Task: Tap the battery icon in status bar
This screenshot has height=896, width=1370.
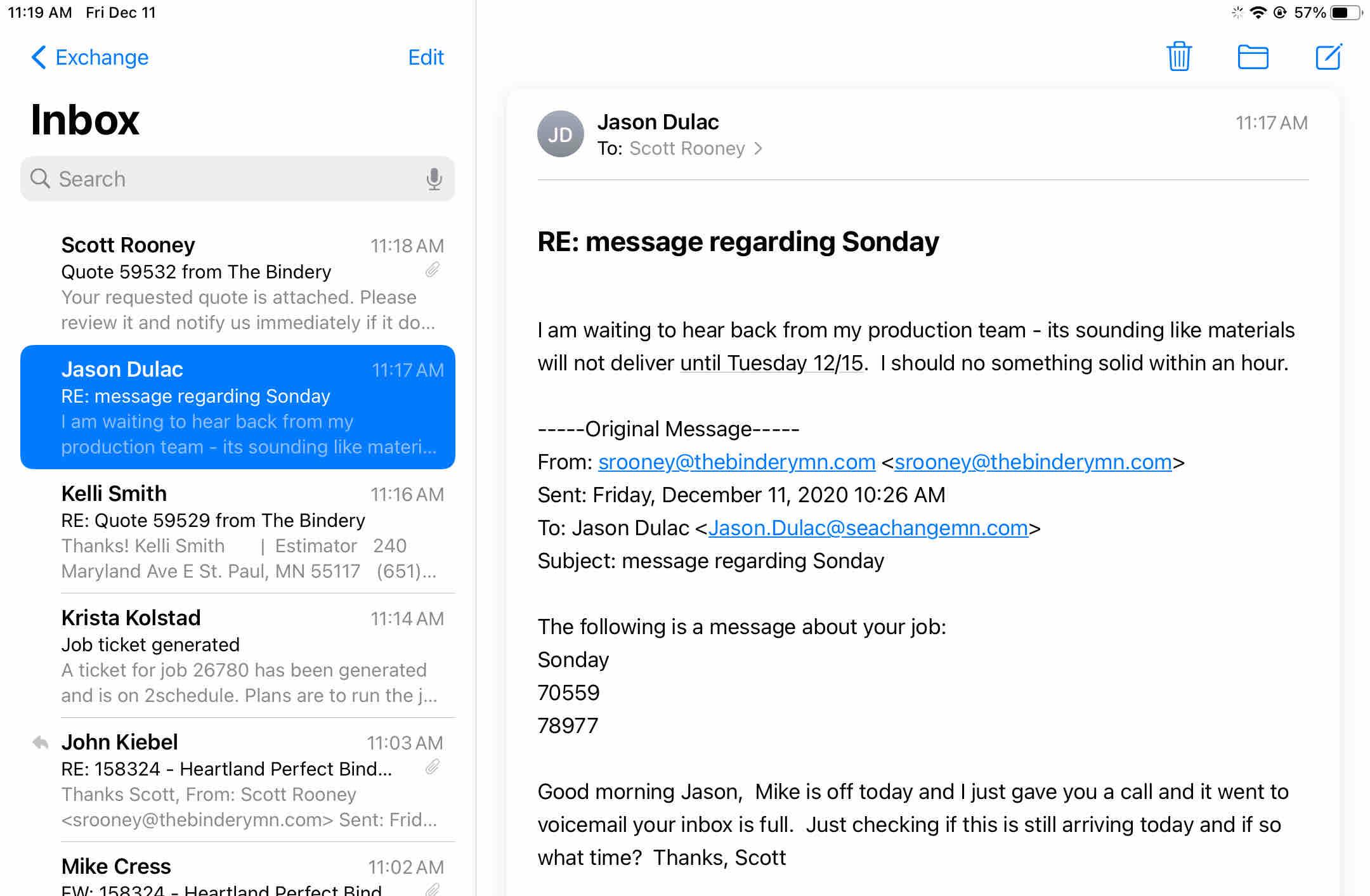Action: (1345, 13)
